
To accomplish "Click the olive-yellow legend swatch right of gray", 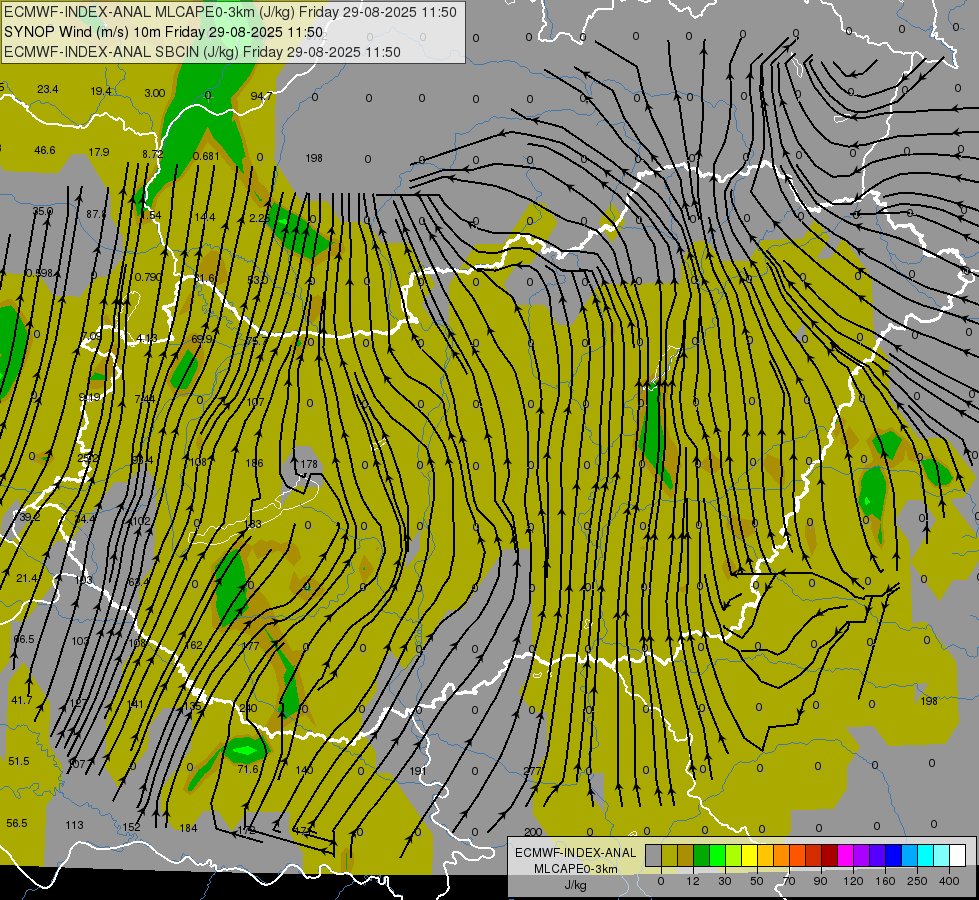I will (x=670, y=856).
